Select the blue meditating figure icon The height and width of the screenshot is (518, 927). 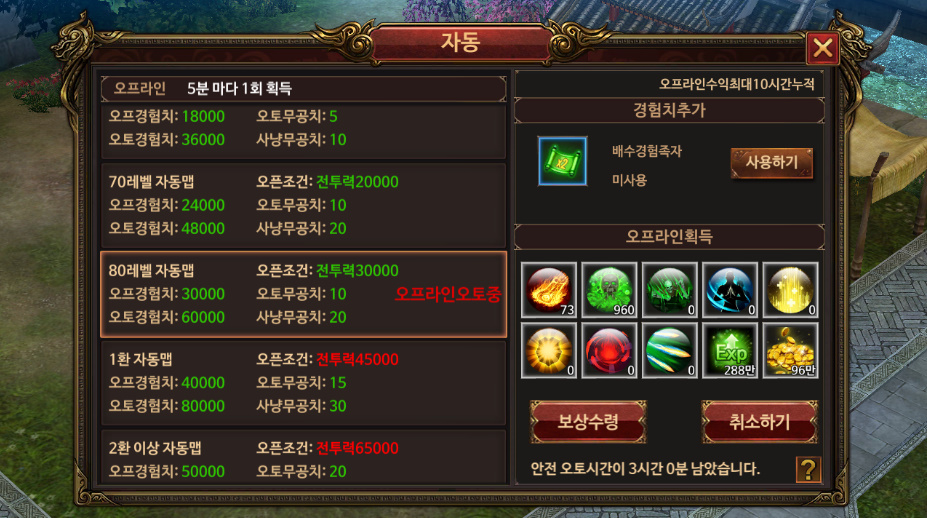click(x=730, y=290)
